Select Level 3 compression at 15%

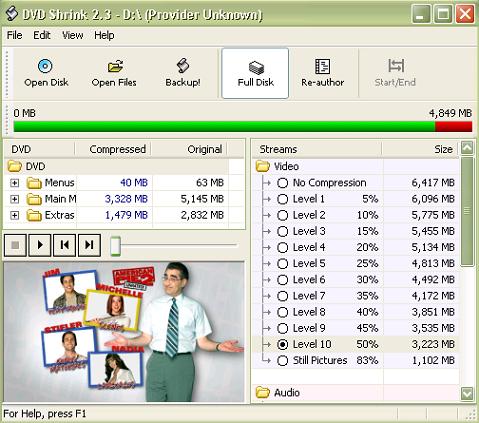(x=282, y=231)
